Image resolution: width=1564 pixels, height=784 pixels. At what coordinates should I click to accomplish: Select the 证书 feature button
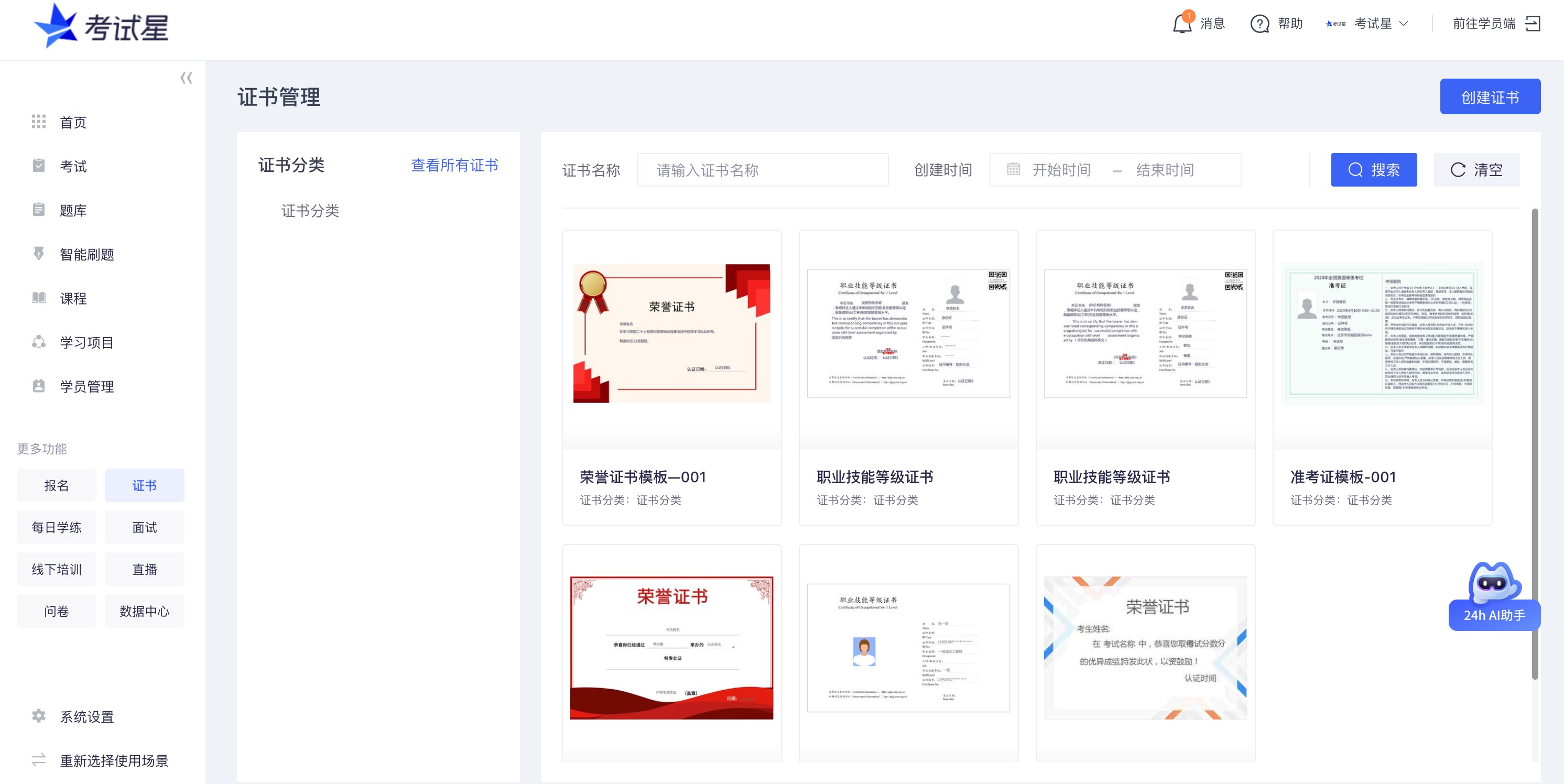[145, 485]
